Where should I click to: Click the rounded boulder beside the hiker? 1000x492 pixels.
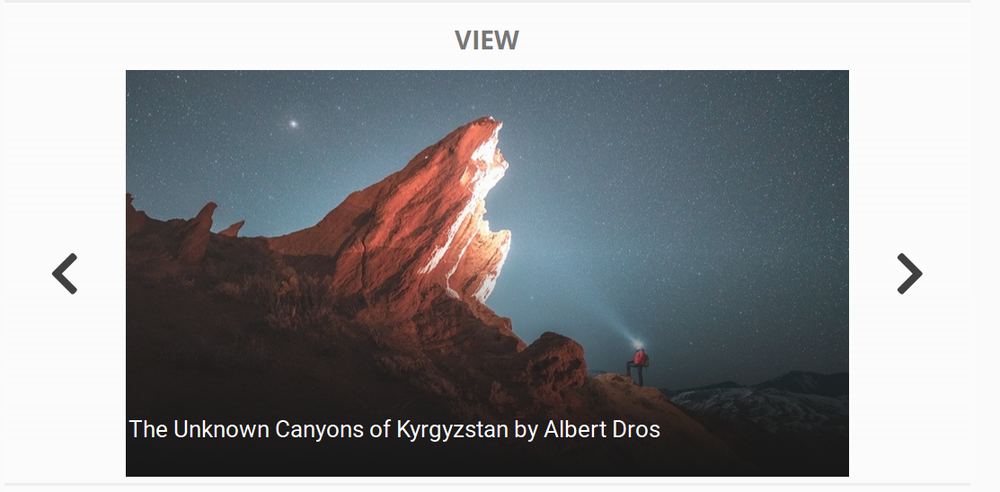coord(555,361)
